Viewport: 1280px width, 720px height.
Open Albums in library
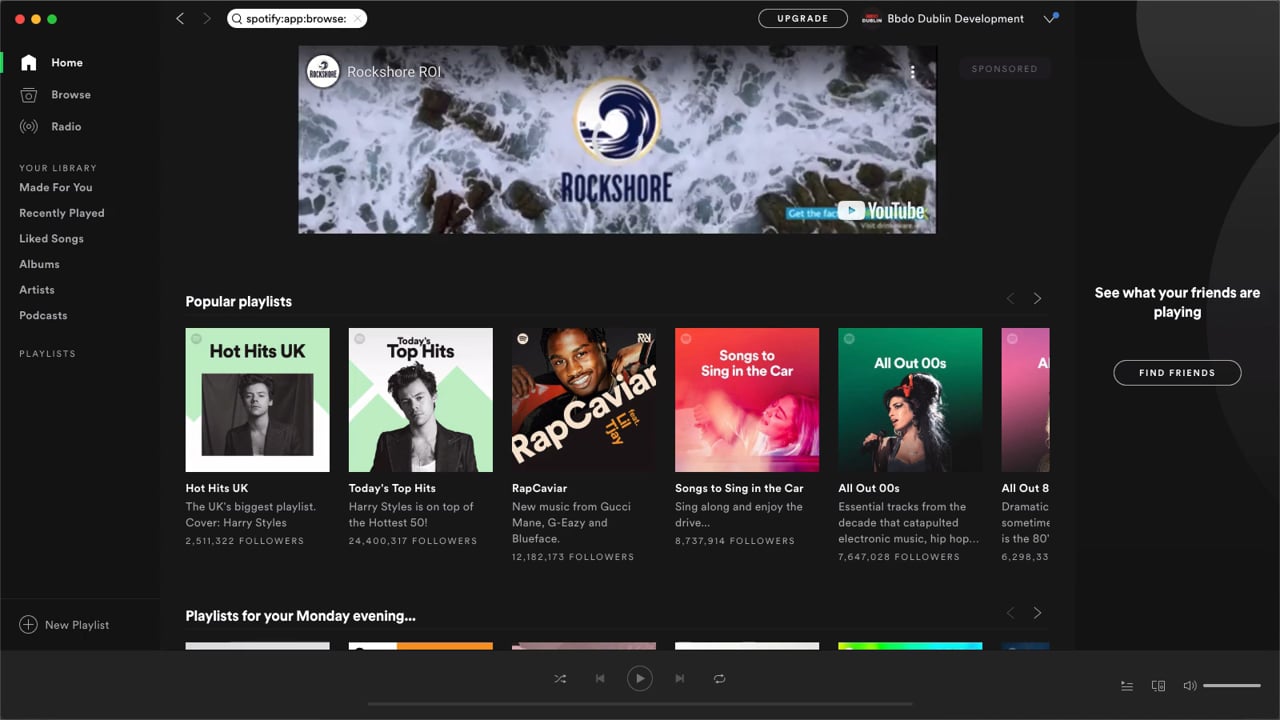pos(39,264)
